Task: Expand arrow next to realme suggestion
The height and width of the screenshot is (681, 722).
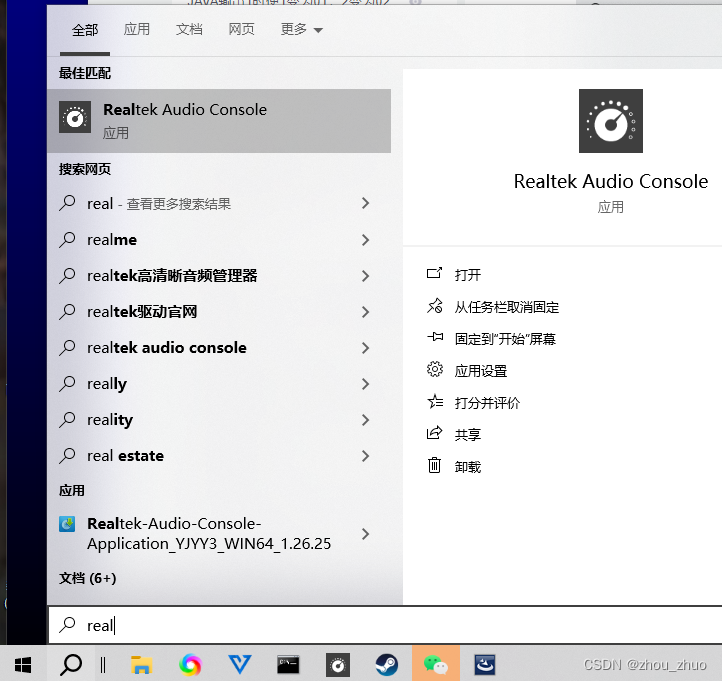Action: tap(366, 239)
